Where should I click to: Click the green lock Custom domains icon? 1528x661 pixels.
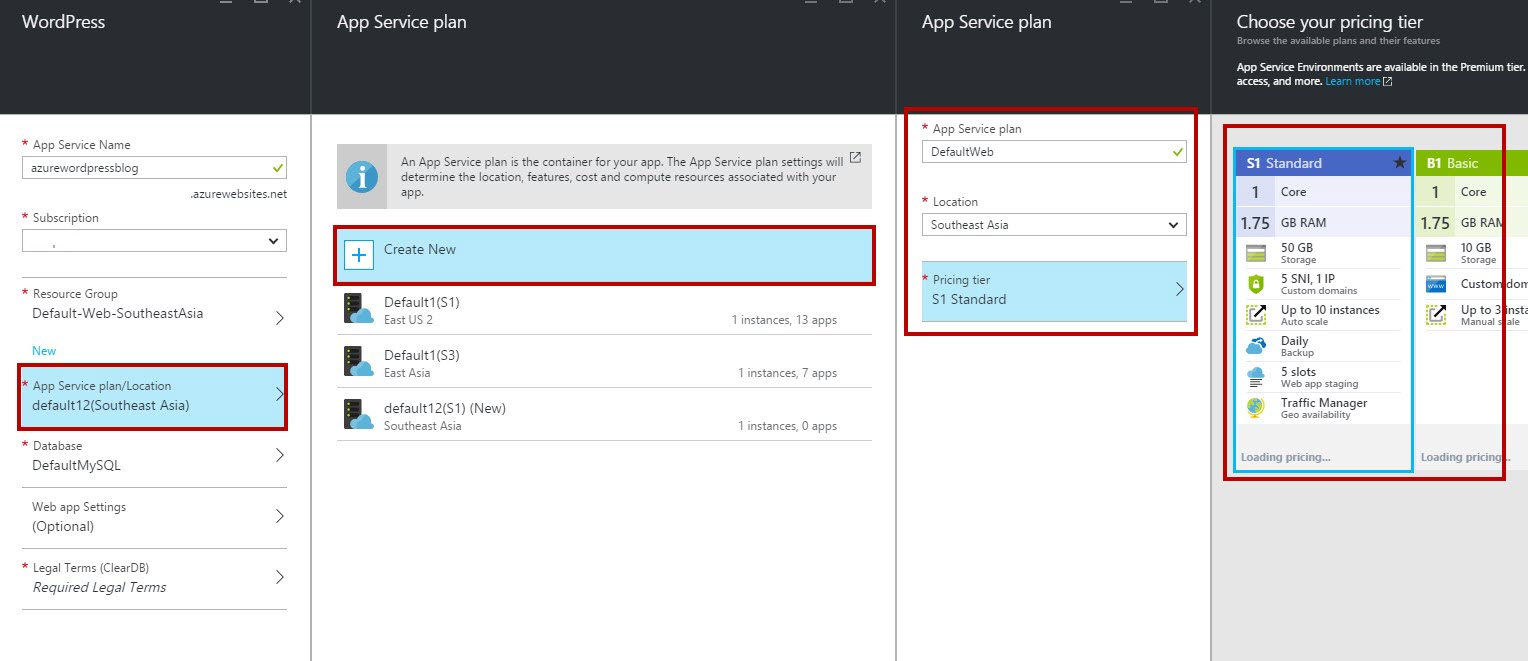coord(1255,284)
